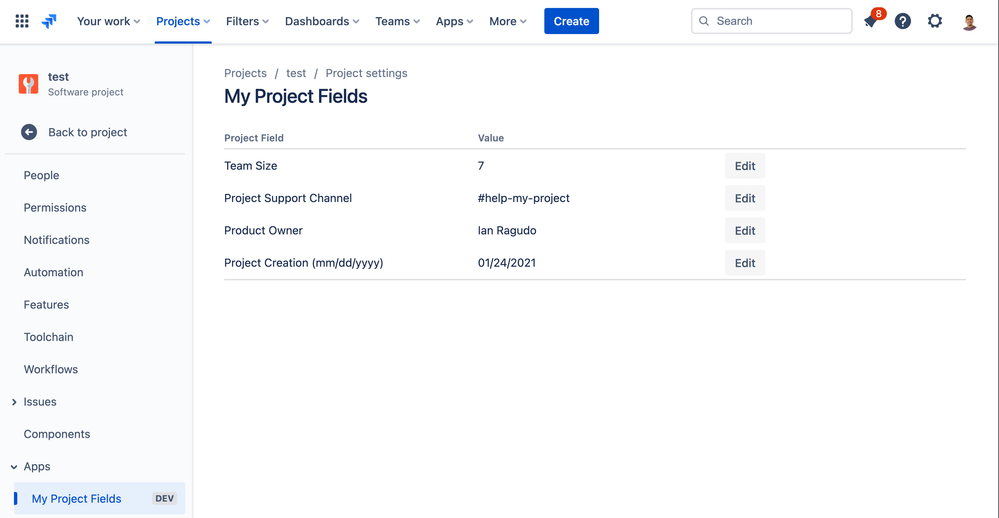The image size is (999, 518).
Task: Click the #help-my-project value
Action: pyautogui.click(x=524, y=198)
